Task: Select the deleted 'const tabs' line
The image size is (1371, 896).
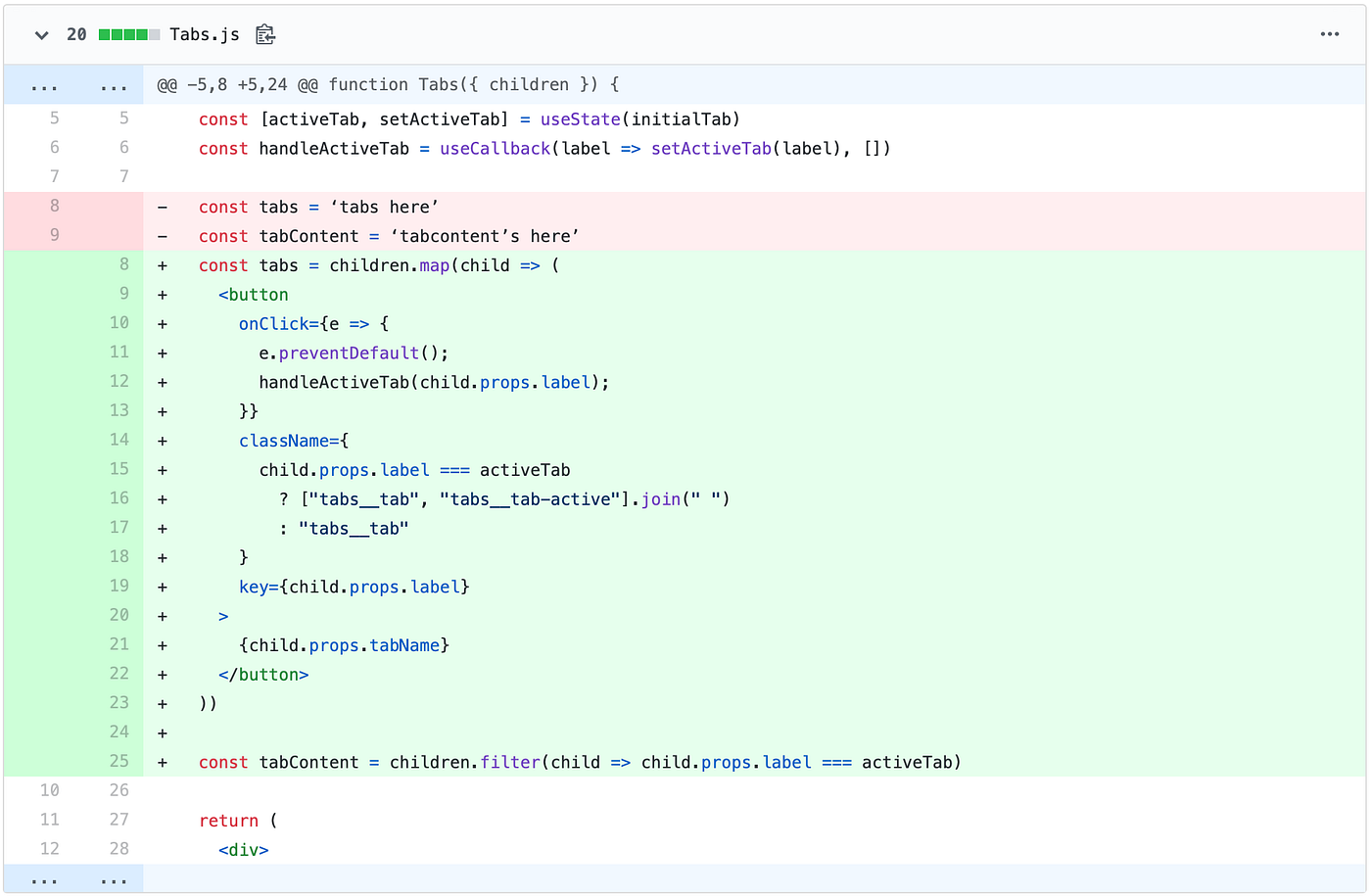Action: [317, 207]
